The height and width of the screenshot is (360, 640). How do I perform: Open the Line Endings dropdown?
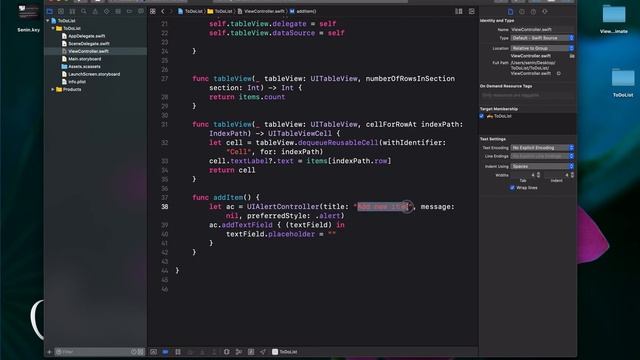point(542,156)
